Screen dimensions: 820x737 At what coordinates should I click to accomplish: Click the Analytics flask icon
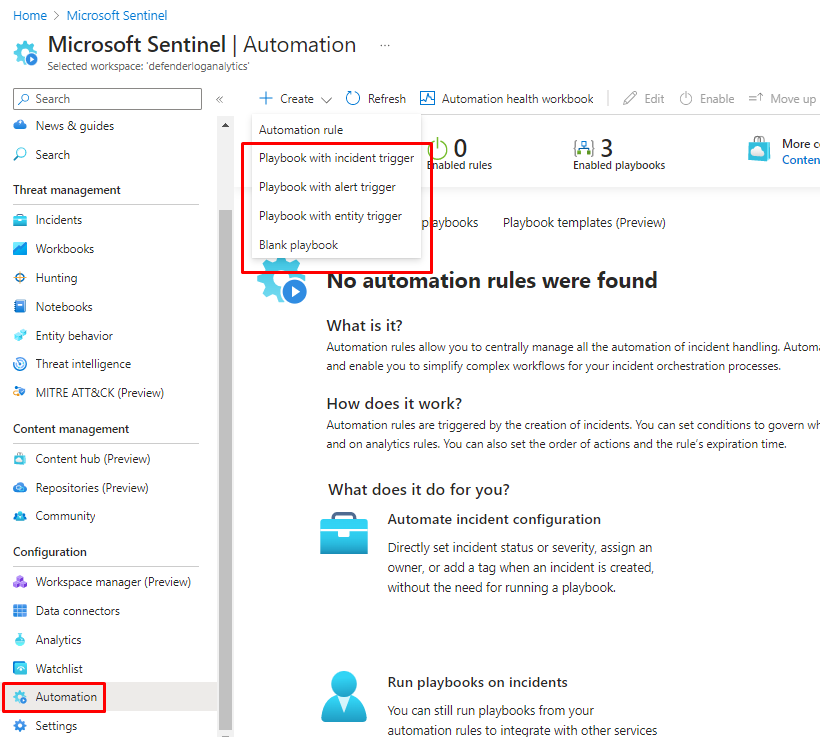coord(20,640)
